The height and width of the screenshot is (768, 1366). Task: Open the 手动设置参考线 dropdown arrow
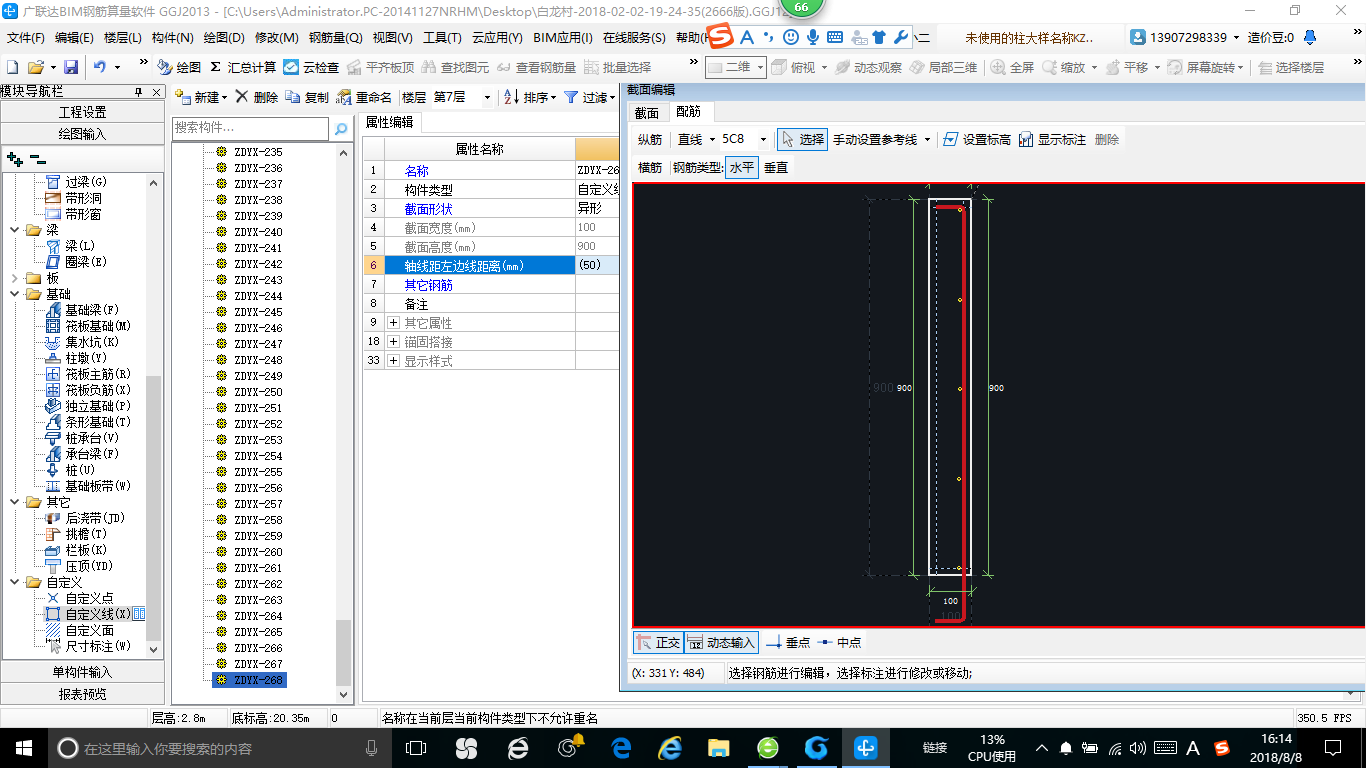(927, 139)
